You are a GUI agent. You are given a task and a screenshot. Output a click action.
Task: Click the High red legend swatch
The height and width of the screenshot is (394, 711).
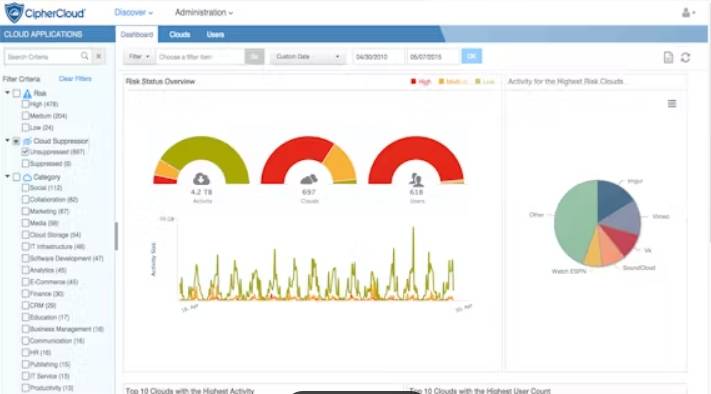(413, 82)
